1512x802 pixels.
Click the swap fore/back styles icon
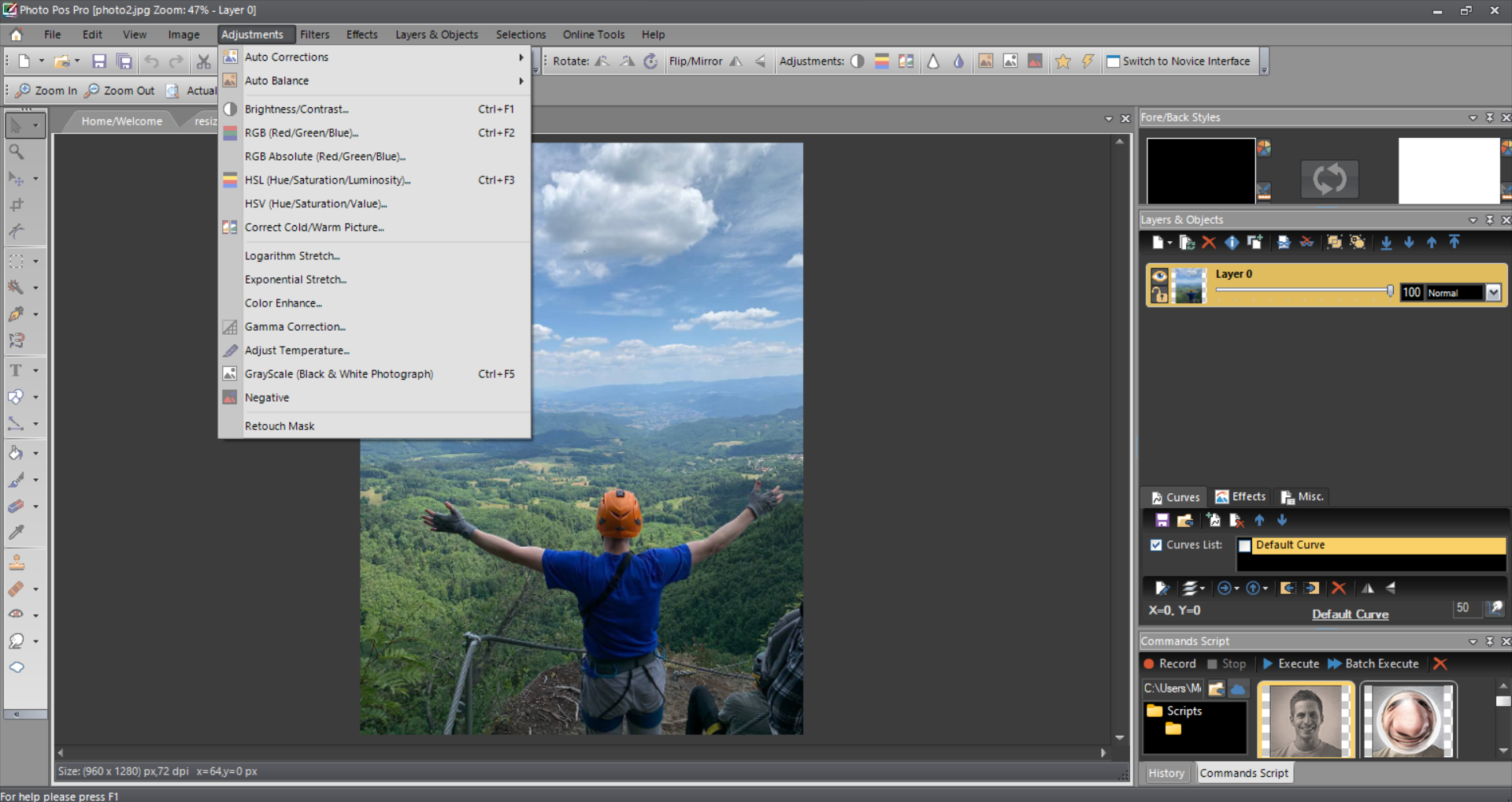(1329, 179)
